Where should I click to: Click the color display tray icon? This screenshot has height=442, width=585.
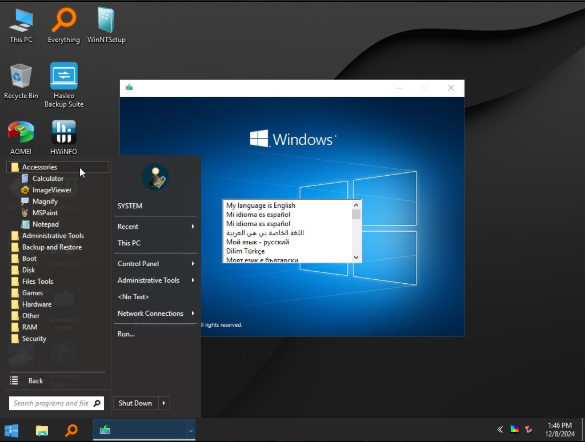tap(514, 429)
